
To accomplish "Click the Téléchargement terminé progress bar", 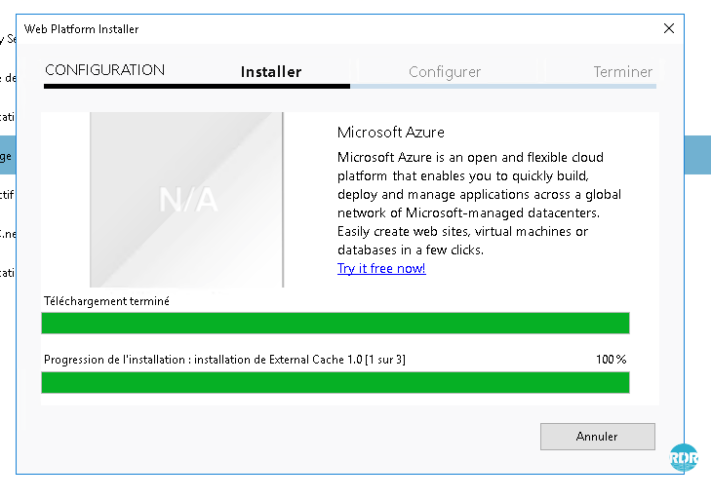I will click(x=336, y=323).
